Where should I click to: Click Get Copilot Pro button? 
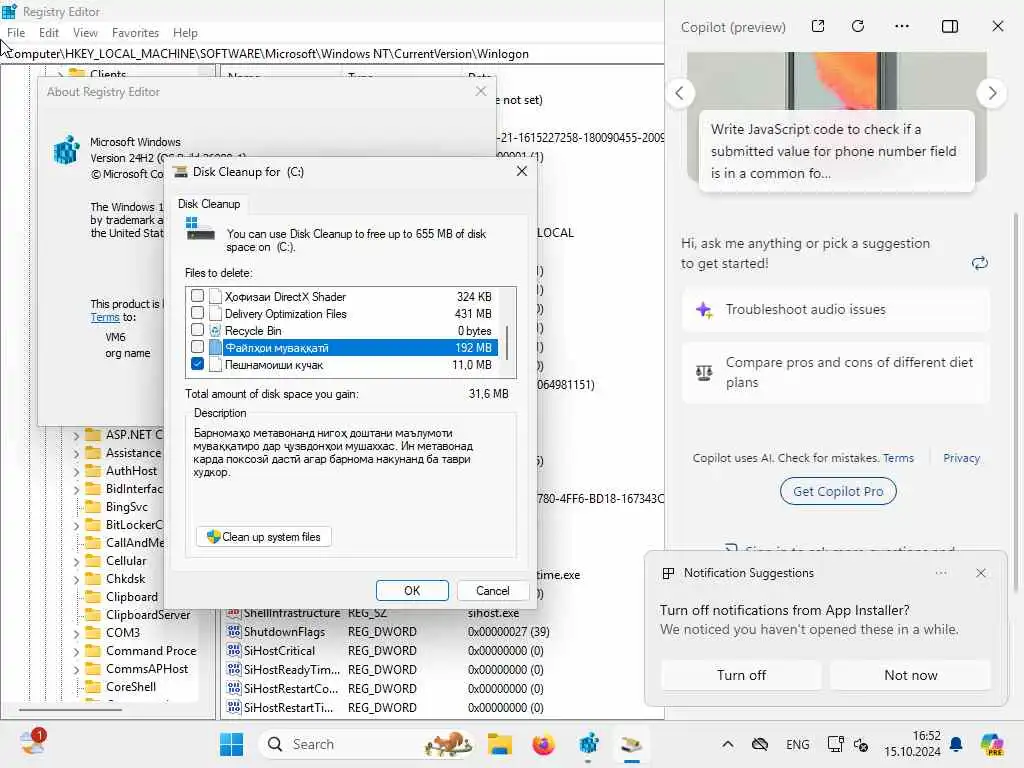coord(838,491)
